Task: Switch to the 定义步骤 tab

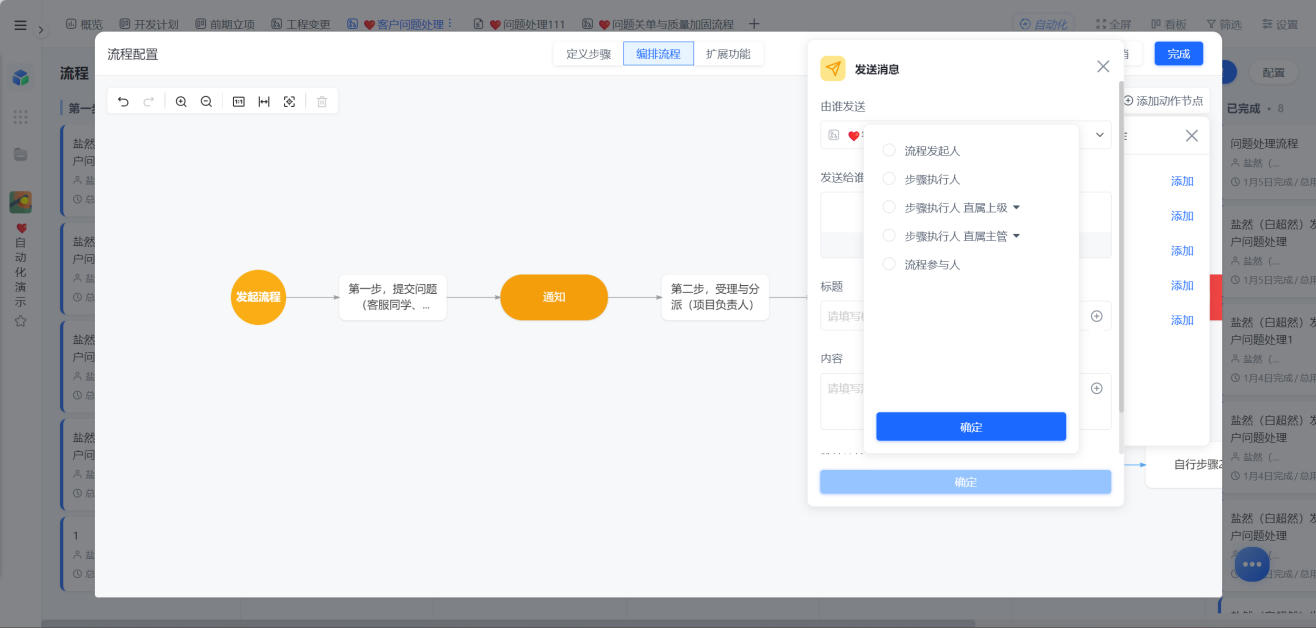Action: [x=588, y=54]
